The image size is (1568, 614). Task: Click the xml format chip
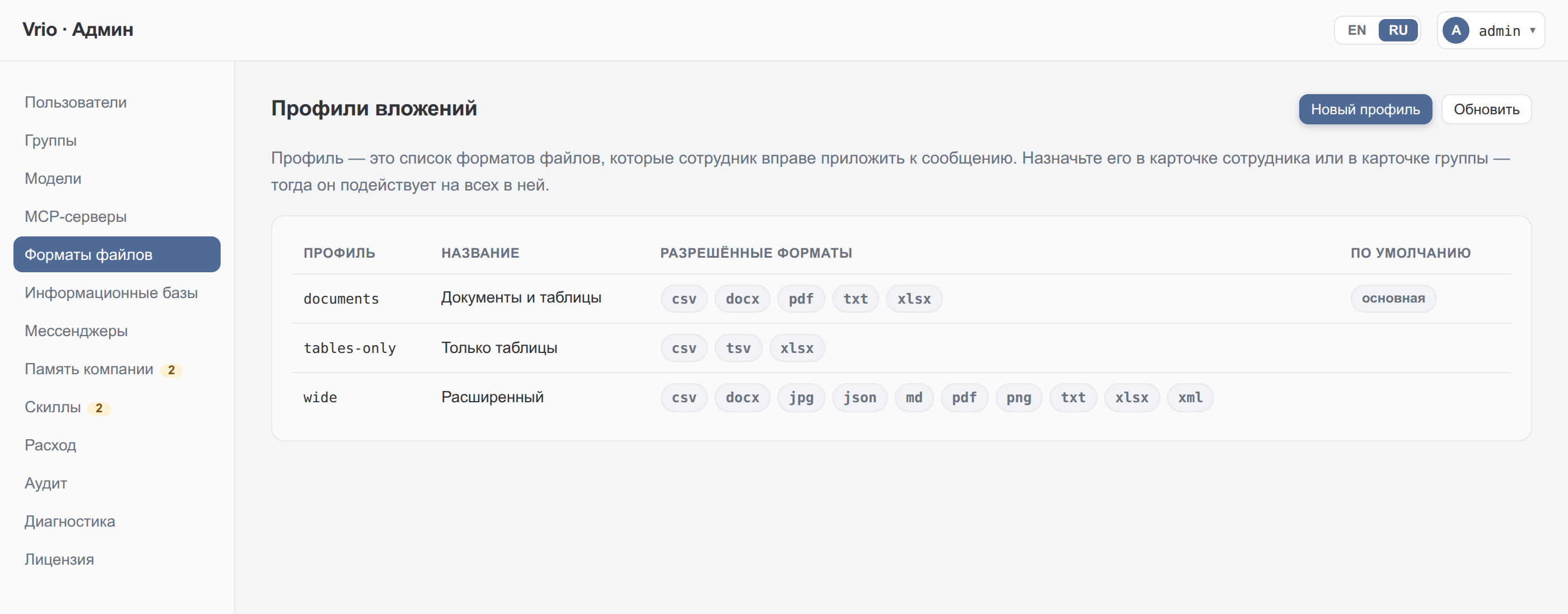[x=1190, y=397]
